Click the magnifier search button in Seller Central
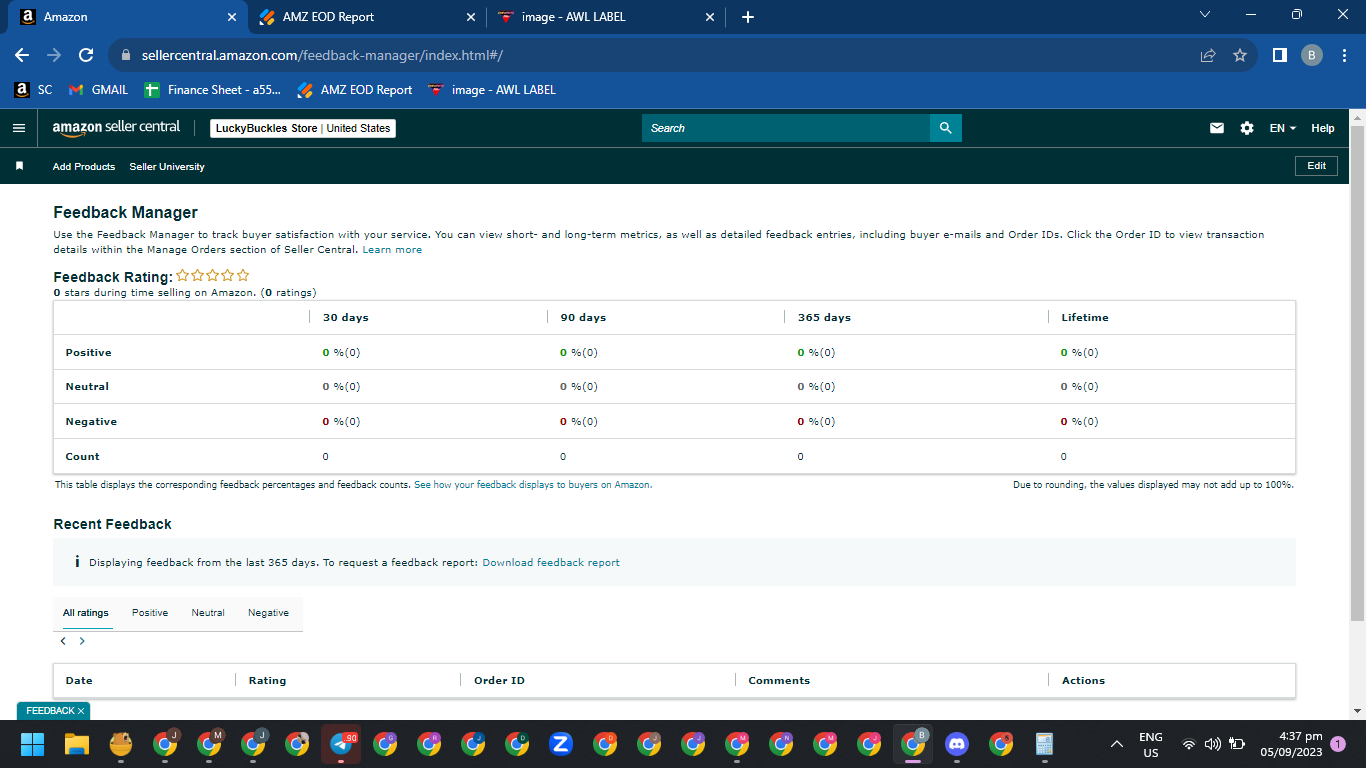1366x768 pixels. pyautogui.click(x=945, y=128)
